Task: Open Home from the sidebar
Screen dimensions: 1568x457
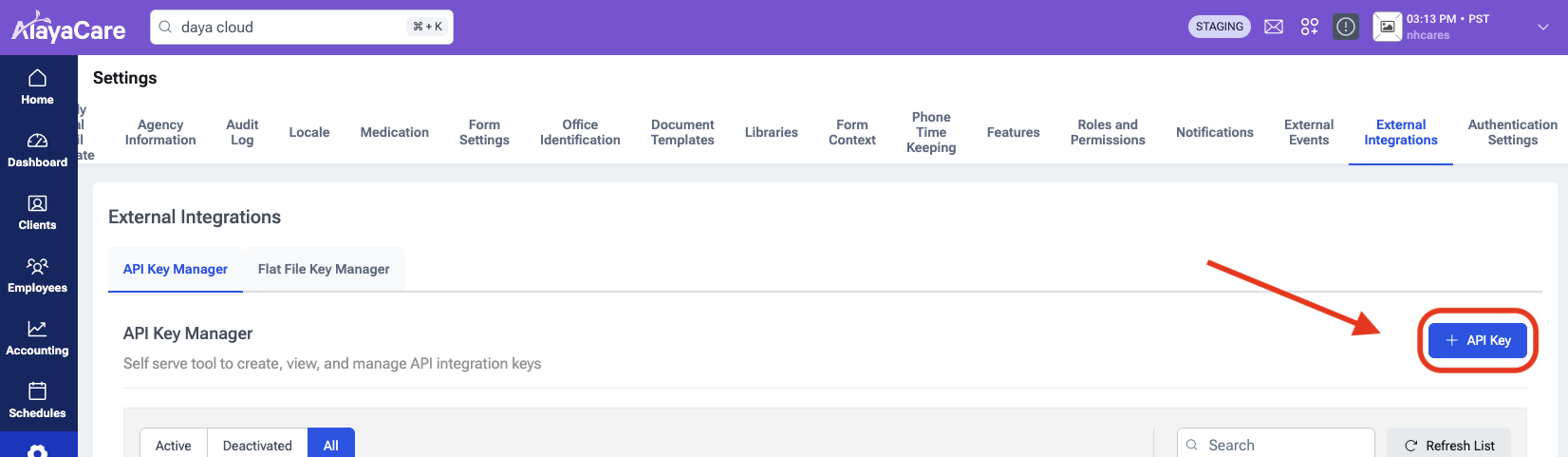Action: 38,87
